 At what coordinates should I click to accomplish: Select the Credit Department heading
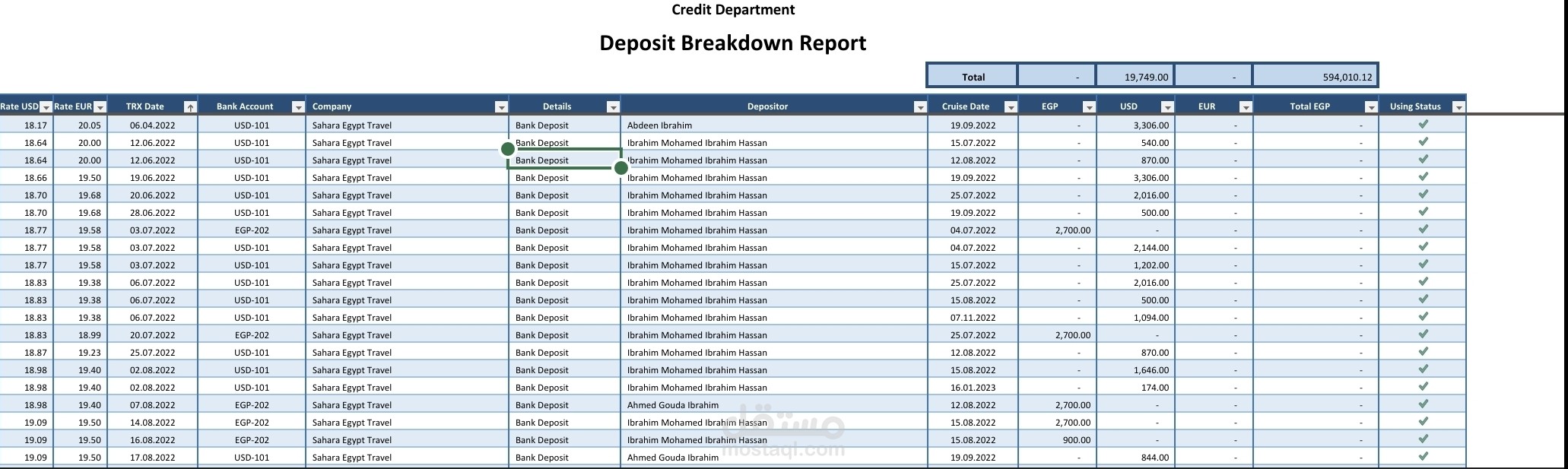click(733, 10)
